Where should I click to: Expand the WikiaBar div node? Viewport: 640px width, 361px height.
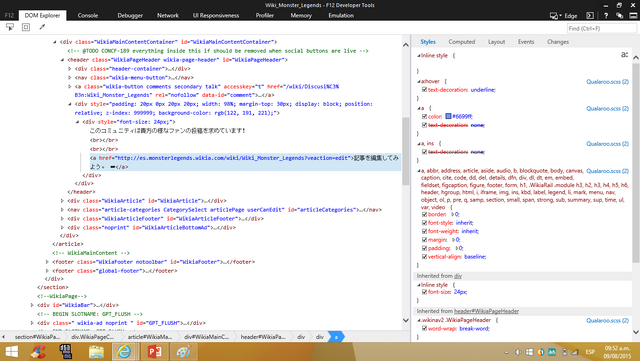point(32,305)
